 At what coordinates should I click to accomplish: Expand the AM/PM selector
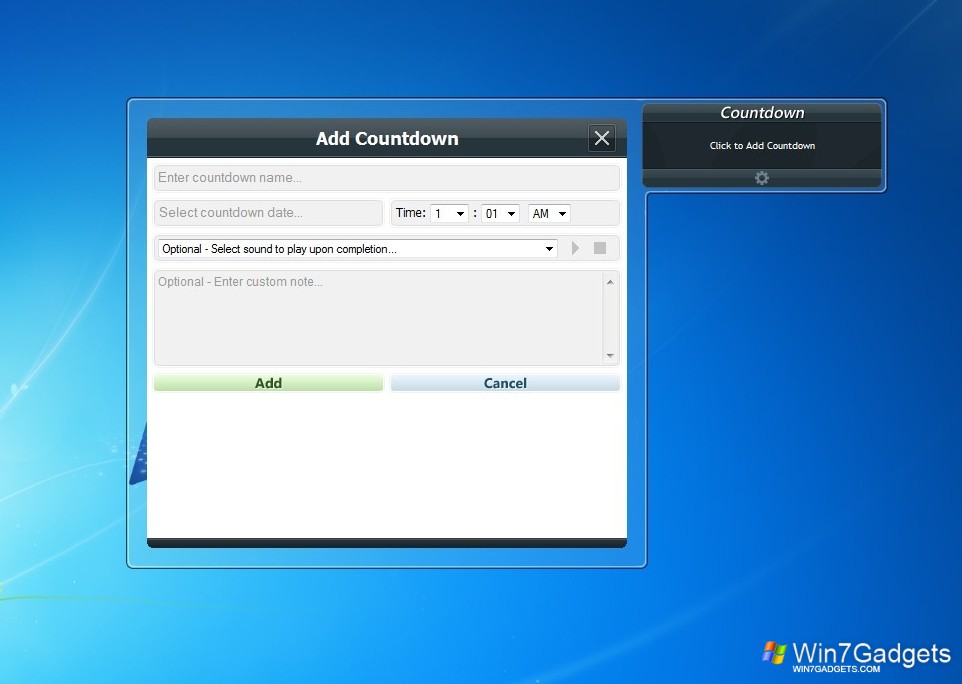click(x=548, y=213)
